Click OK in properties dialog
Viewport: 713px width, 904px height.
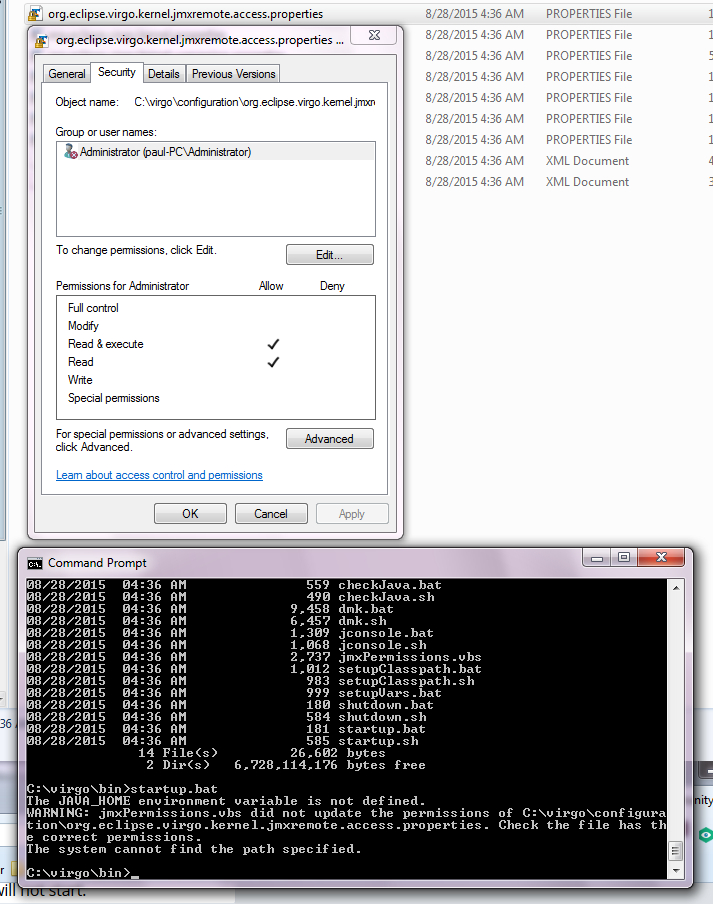coord(190,514)
